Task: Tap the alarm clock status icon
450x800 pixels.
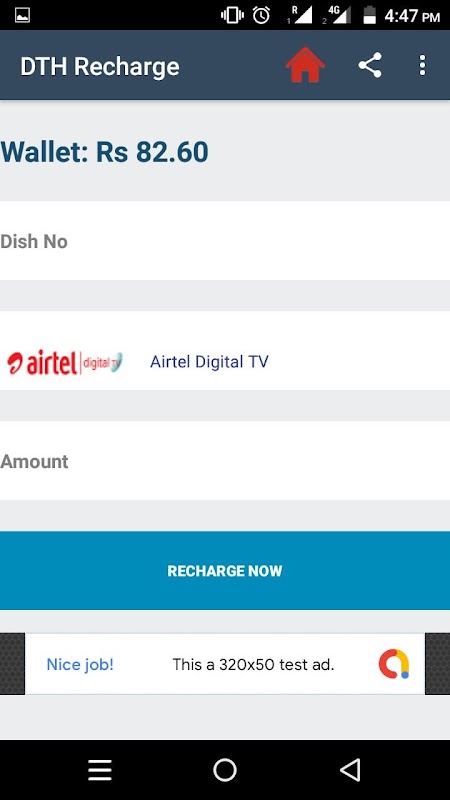Action: [x=261, y=15]
